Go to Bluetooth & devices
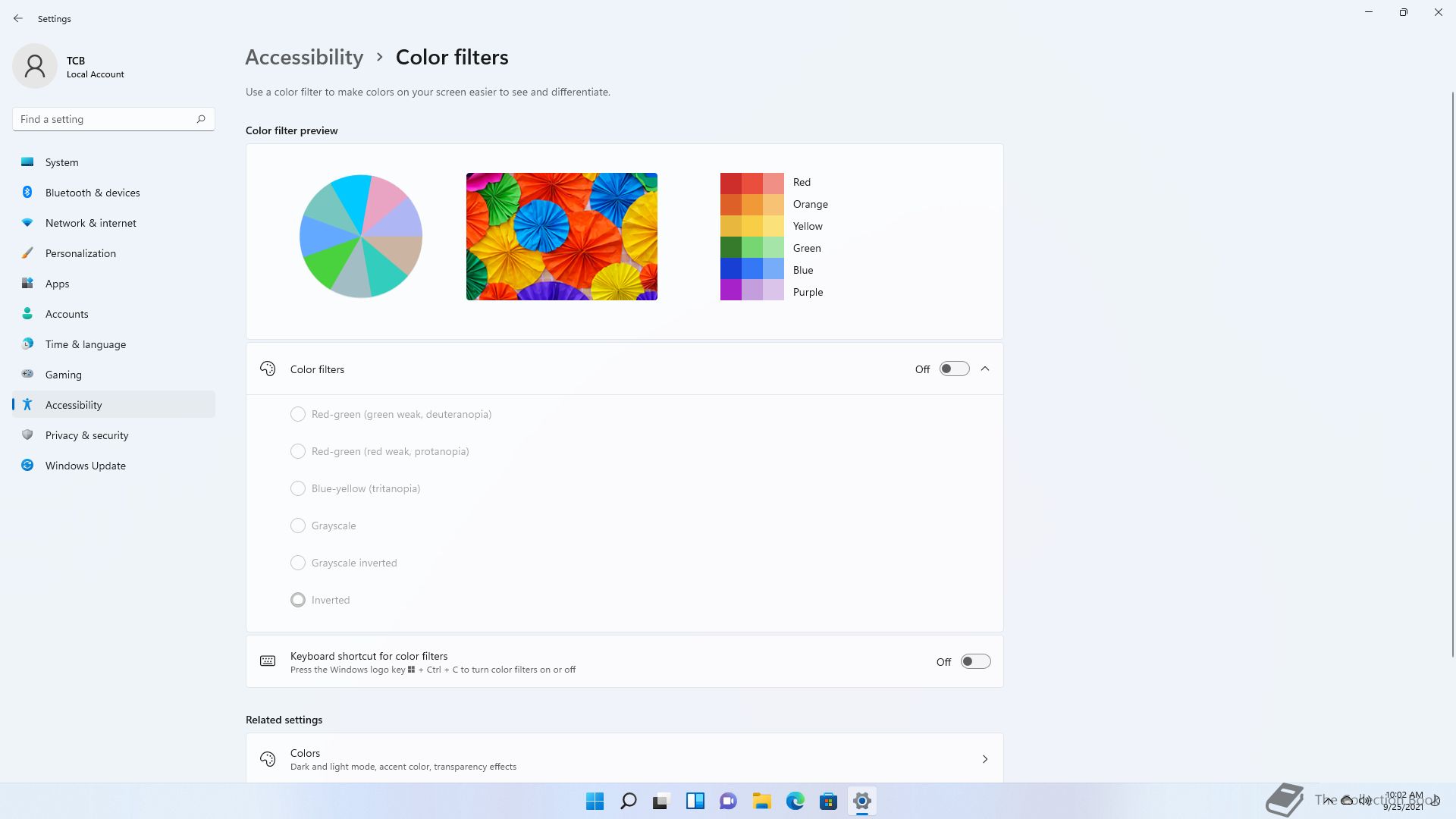 point(114,192)
